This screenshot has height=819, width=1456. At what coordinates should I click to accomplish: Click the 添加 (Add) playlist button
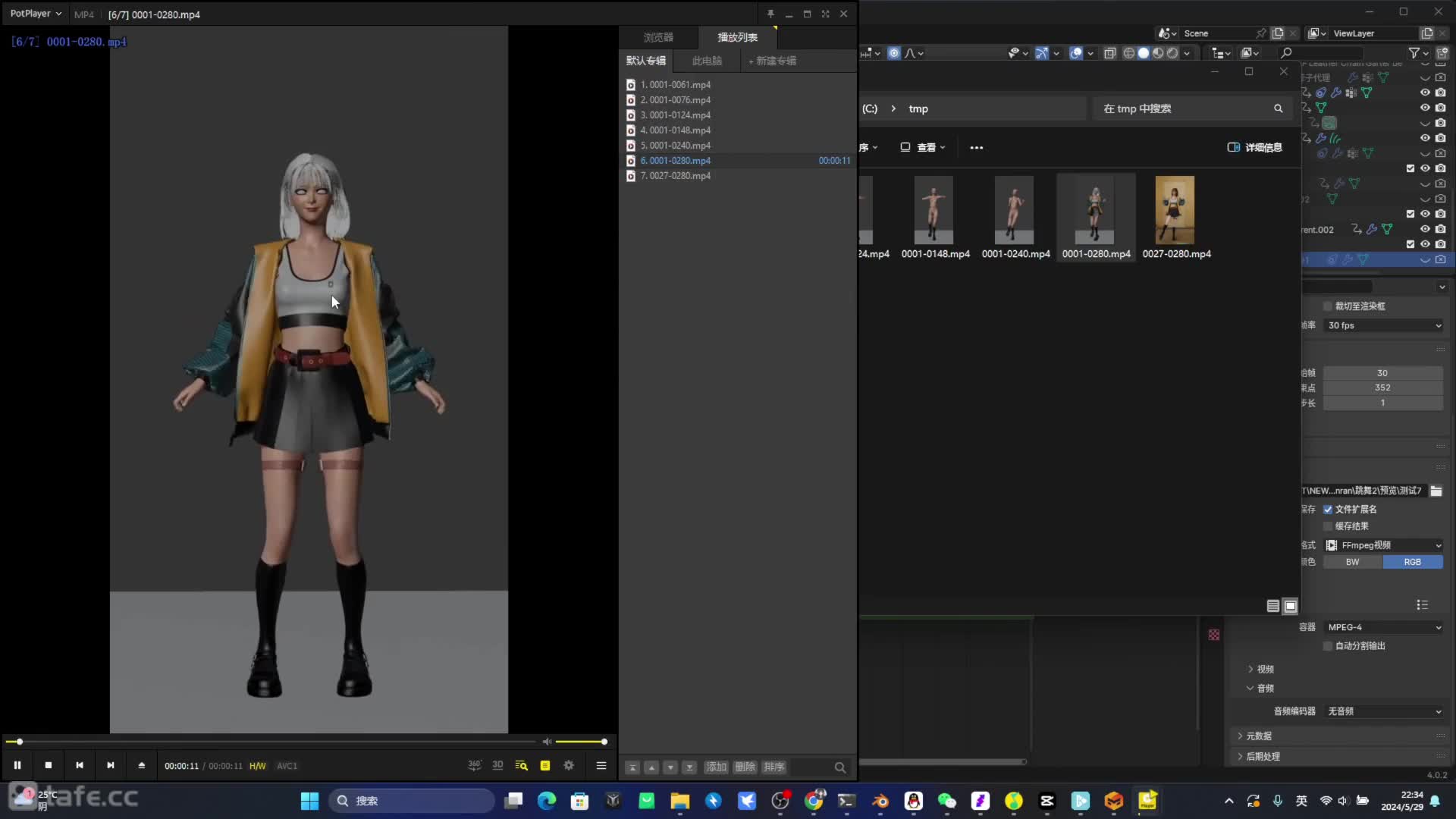pos(717,767)
